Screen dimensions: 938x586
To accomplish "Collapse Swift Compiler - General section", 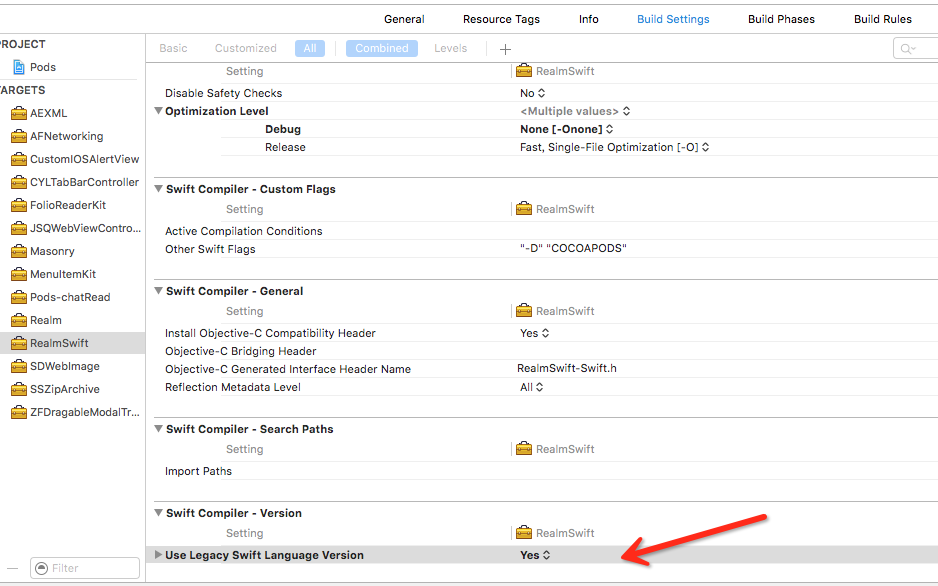I will point(159,291).
